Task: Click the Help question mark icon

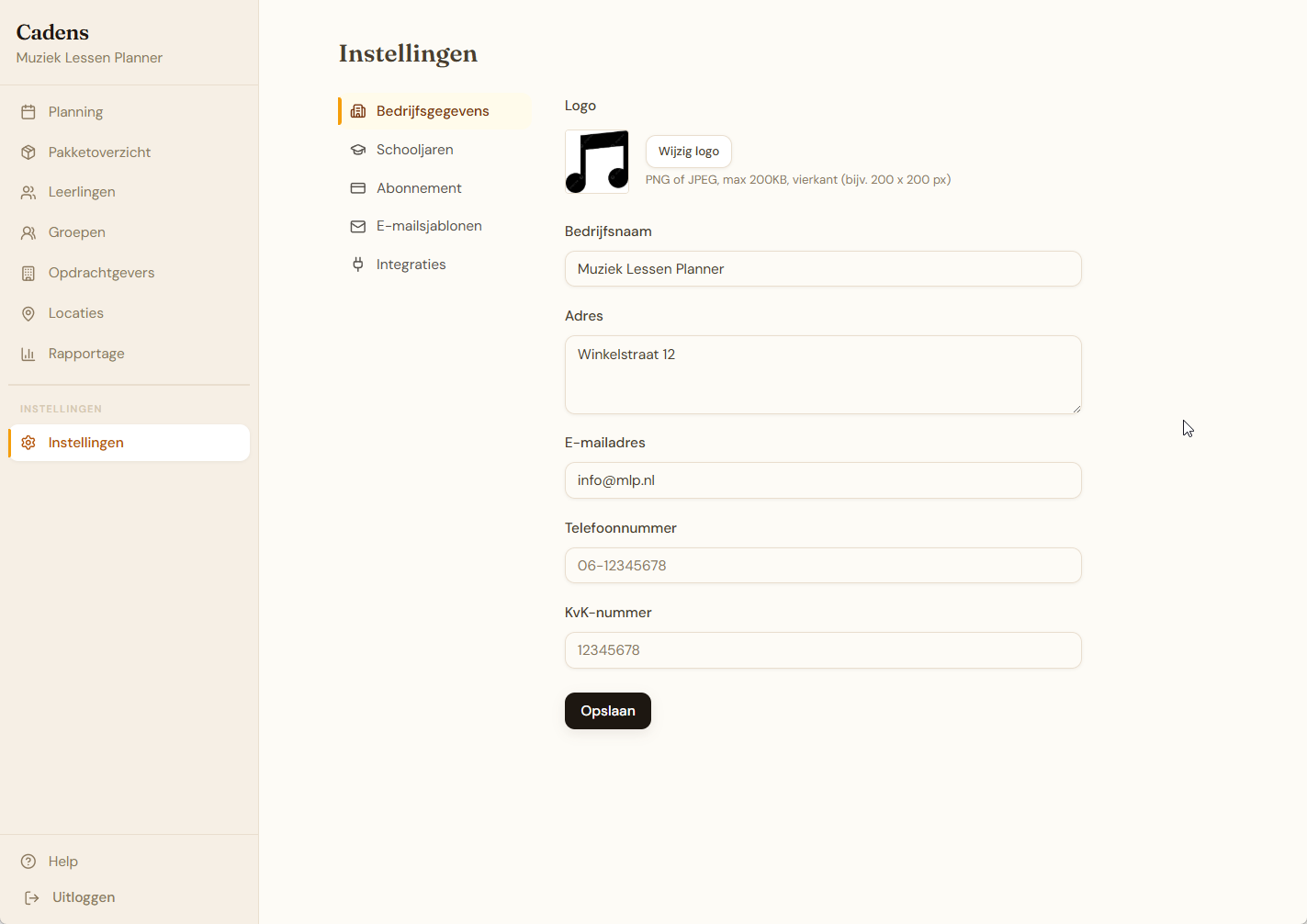Action: click(x=28, y=862)
